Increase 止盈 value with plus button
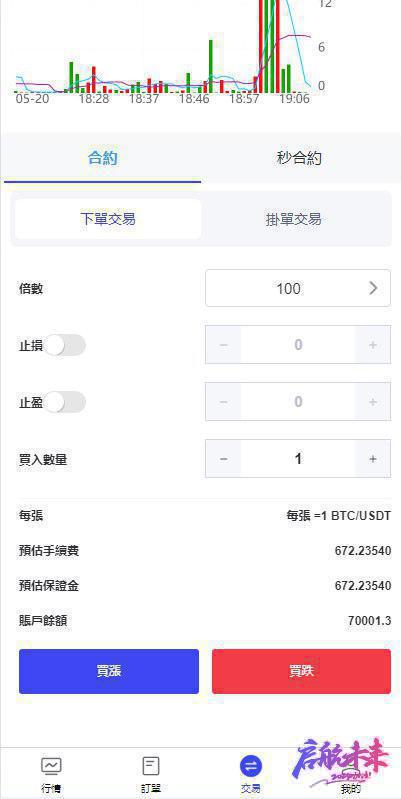The width and height of the screenshot is (401, 799). pyautogui.click(x=373, y=402)
